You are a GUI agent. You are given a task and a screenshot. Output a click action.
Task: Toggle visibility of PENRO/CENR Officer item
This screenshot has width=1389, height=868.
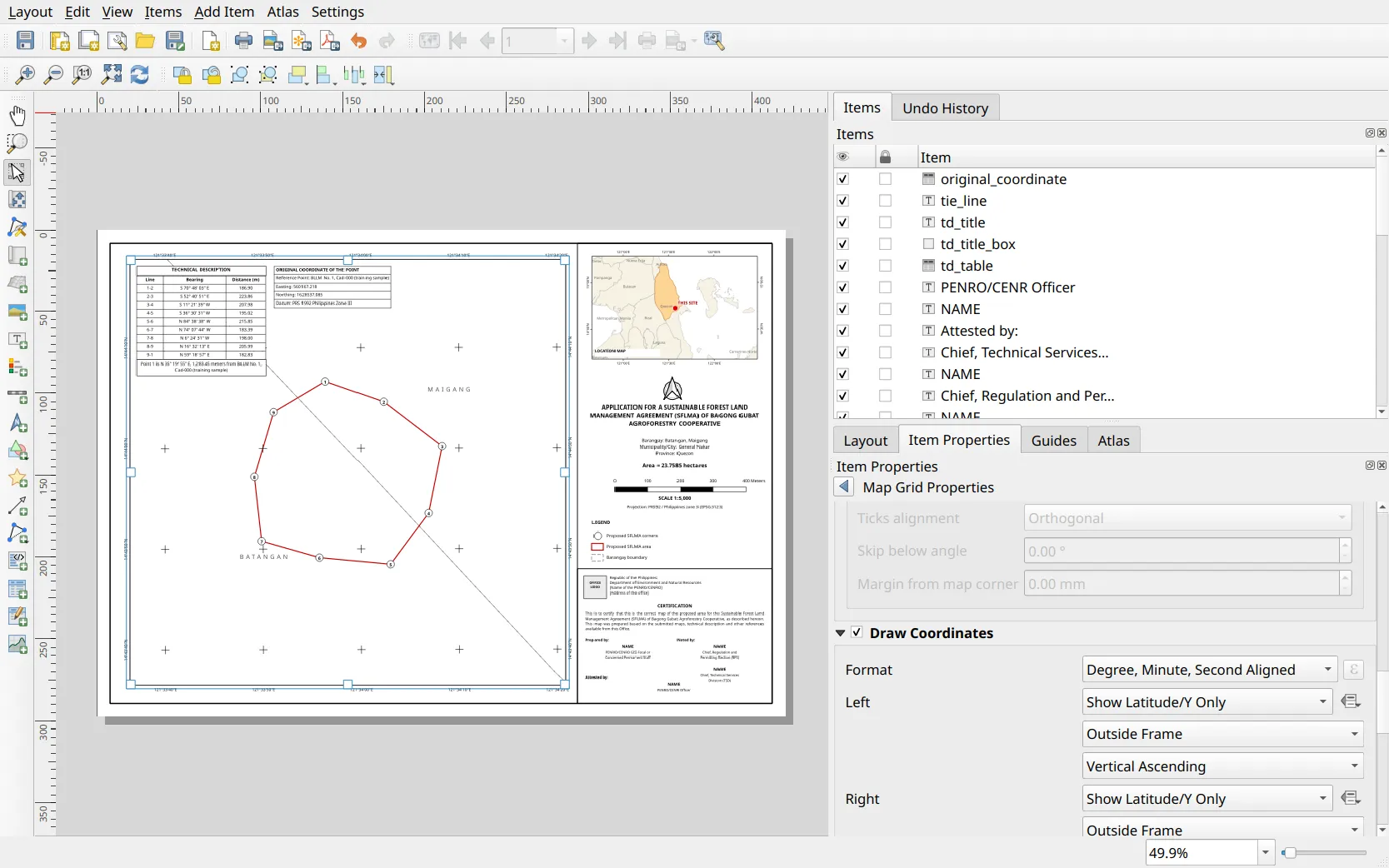point(842,287)
